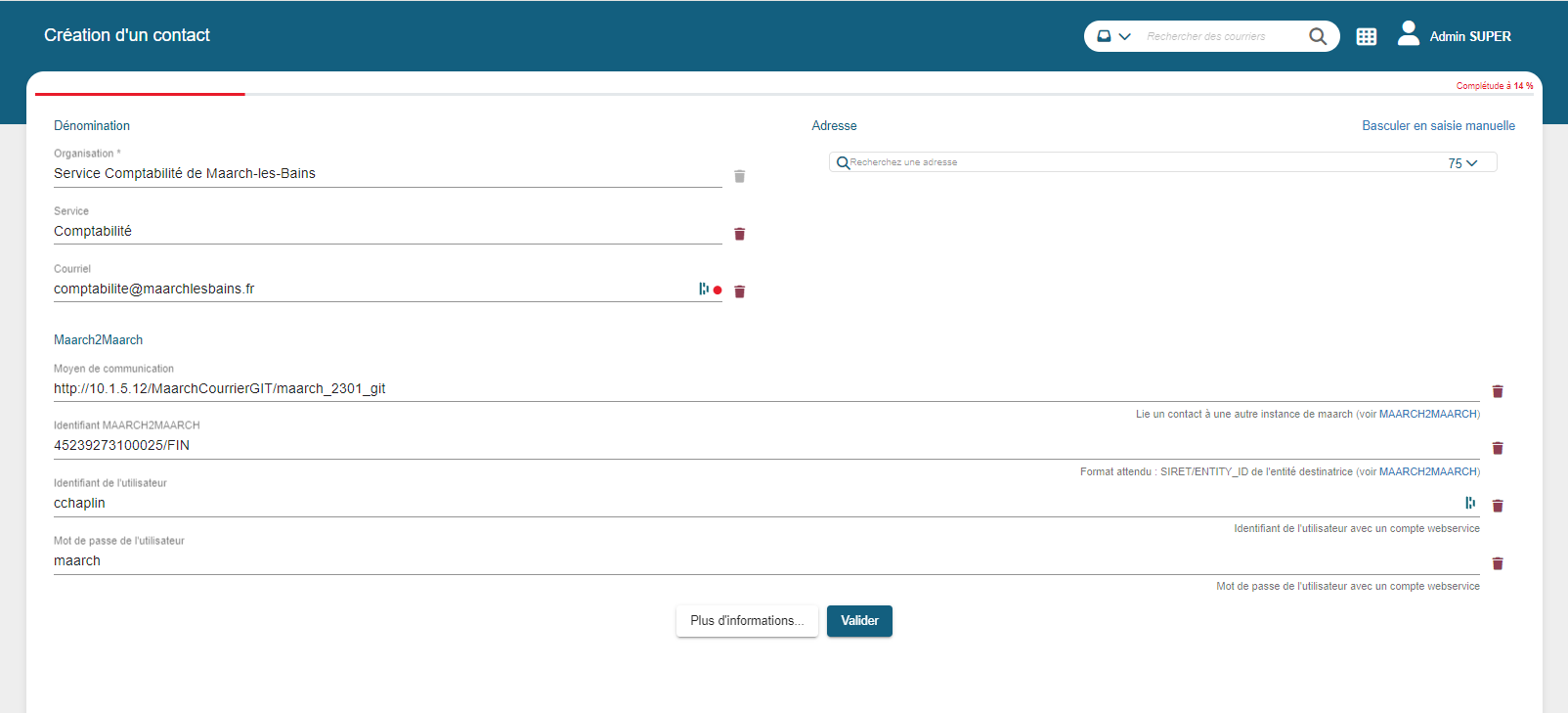
Task: Expand the inbox dropdown in search bar
Action: [1112, 36]
